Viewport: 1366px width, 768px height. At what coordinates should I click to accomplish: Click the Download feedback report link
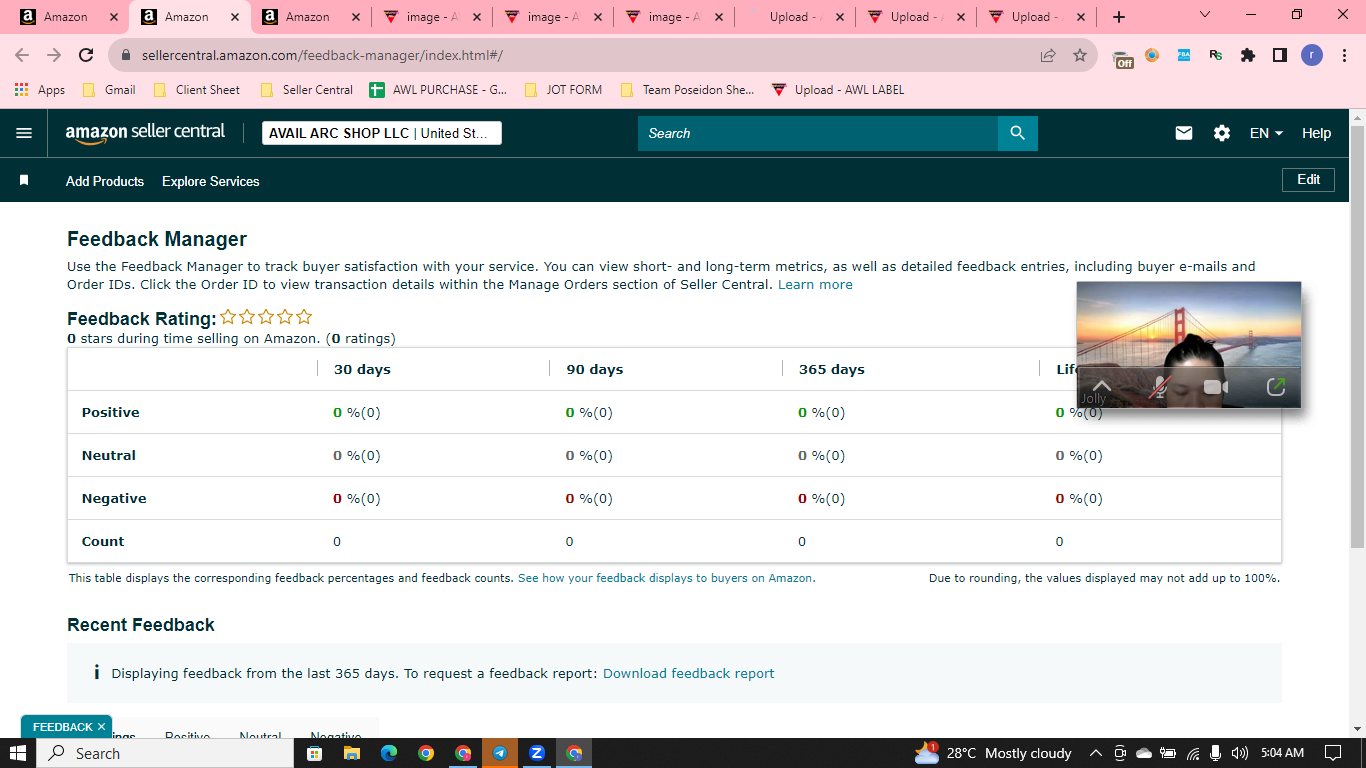click(688, 674)
